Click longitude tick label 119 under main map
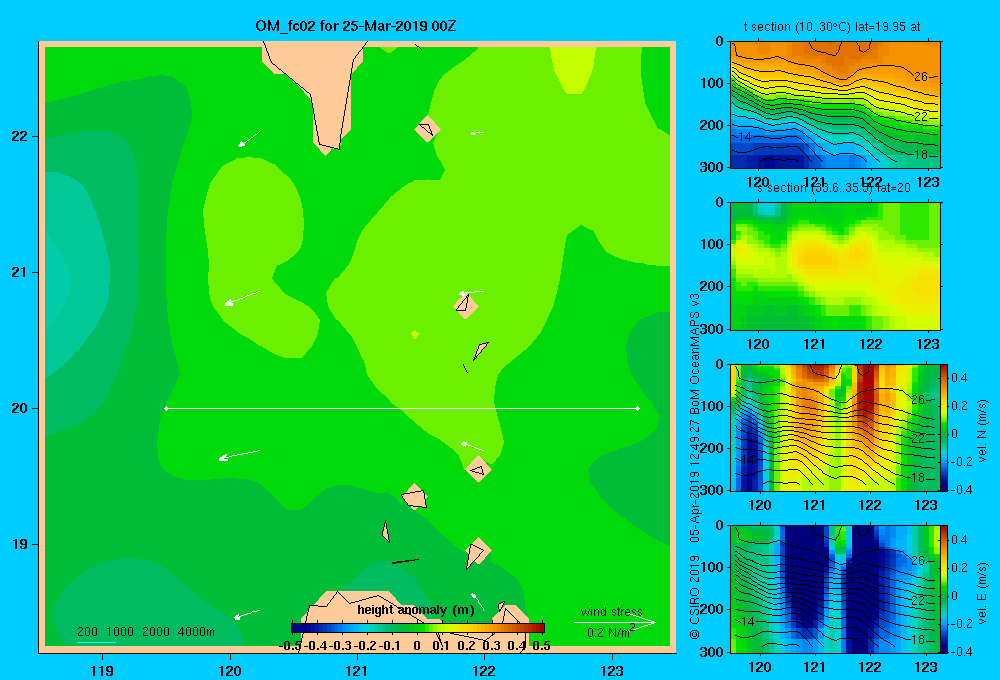 (103, 670)
